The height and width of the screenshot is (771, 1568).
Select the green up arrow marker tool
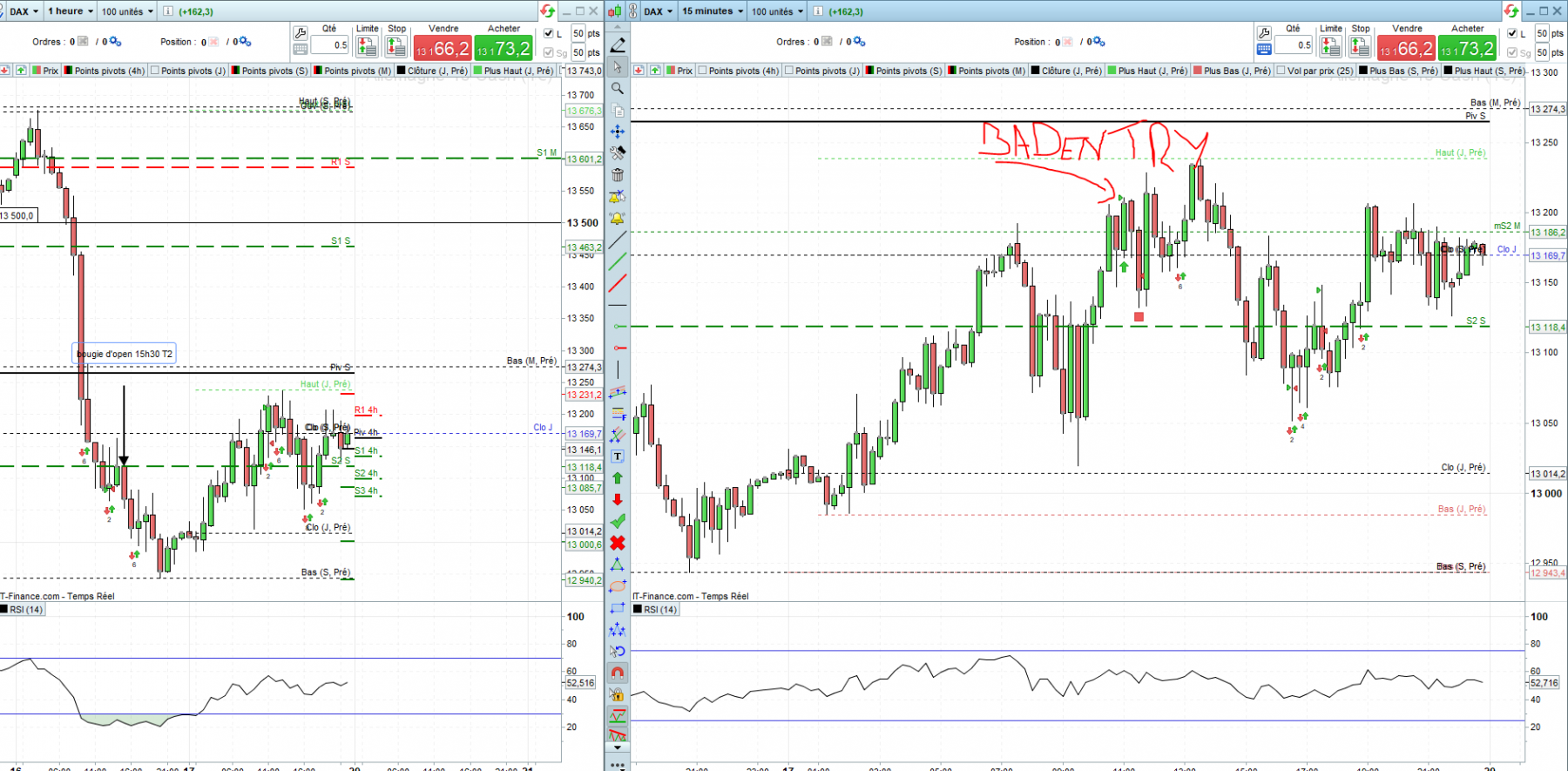[618, 478]
